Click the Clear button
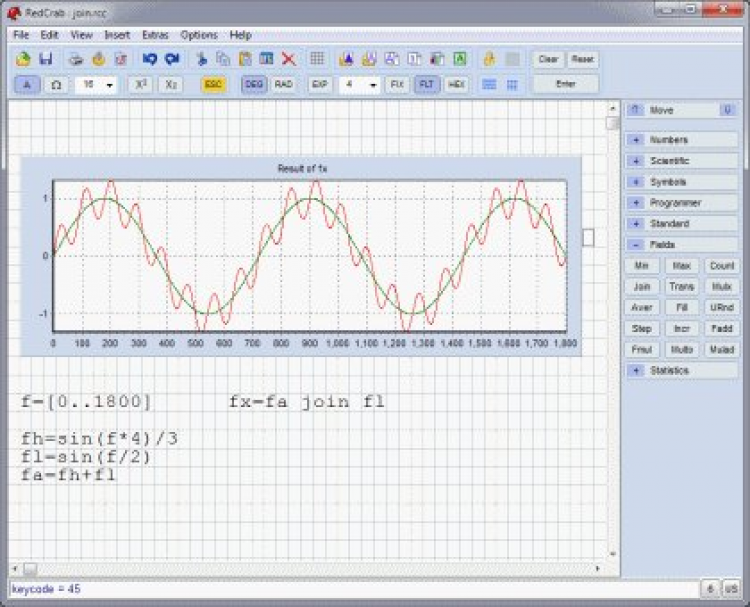Viewport: 750px width, 607px height. coord(548,59)
